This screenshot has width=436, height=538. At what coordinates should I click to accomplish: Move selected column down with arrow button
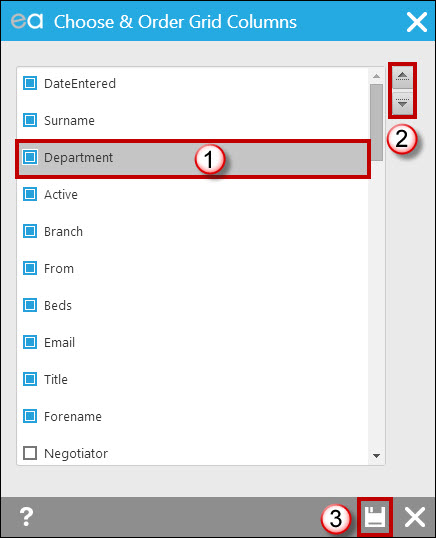coord(402,103)
